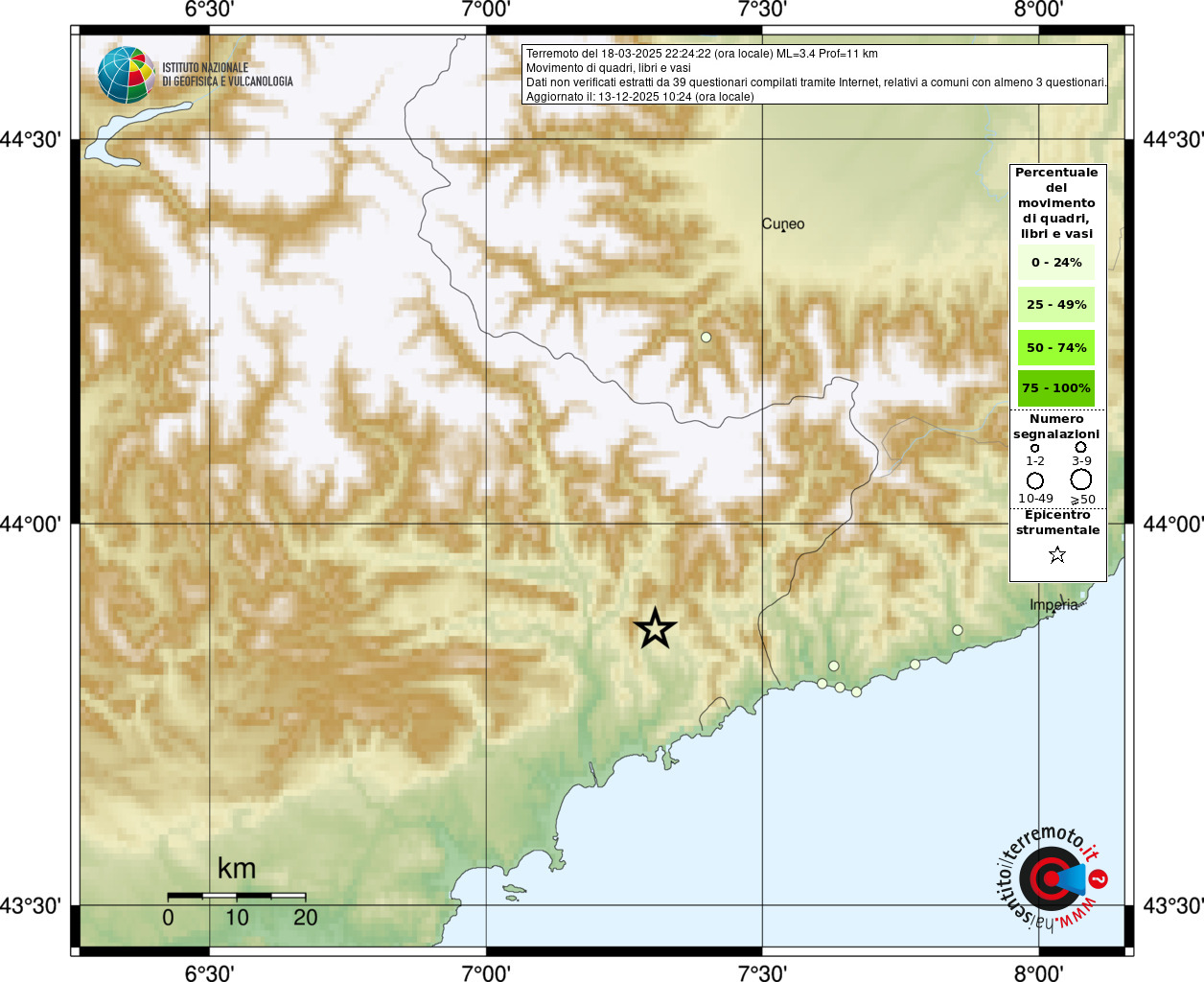Click the Cuneo city label
Viewport: 1204px width, 982px height.
(x=783, y=223)
